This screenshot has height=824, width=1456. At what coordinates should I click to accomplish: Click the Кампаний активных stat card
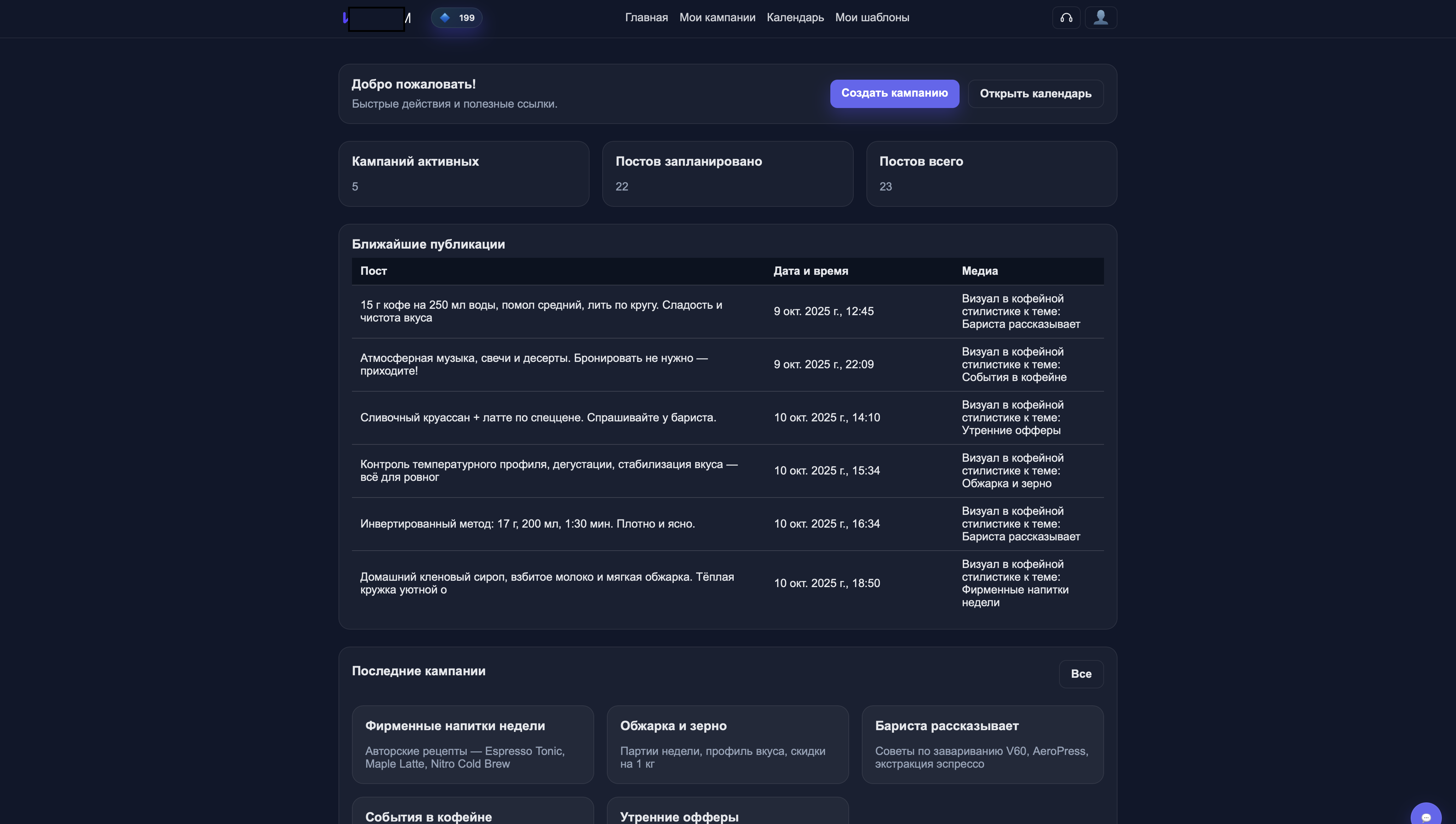[x=463, y=173]
